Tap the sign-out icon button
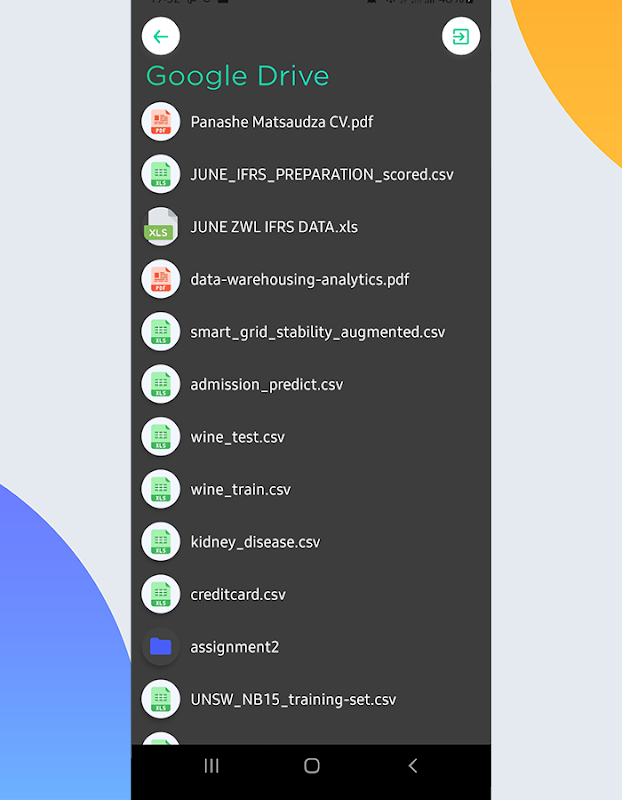Screen dimensions: 622x800 pos(461,36)
